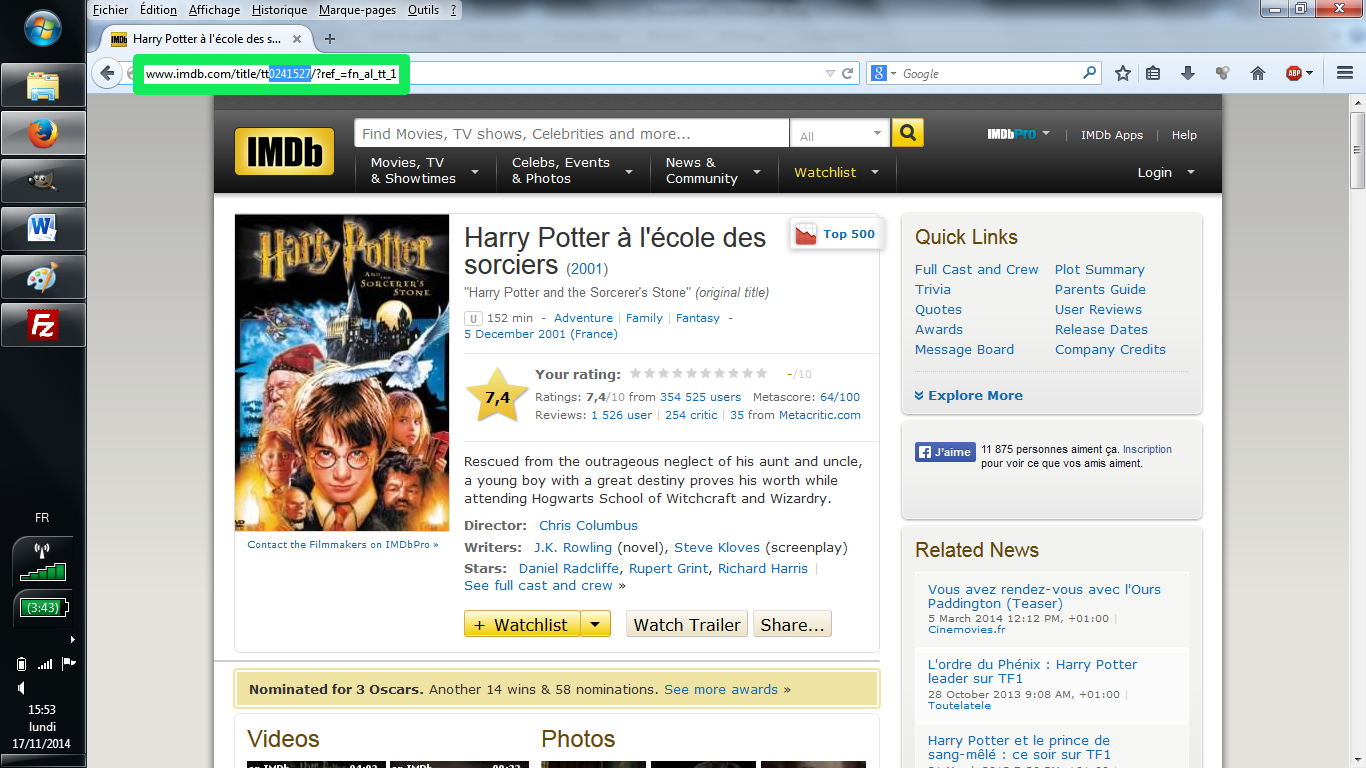The image size is (1366, 768).
Task: Click the volume speaker tray icon
Action: point(22,688)
